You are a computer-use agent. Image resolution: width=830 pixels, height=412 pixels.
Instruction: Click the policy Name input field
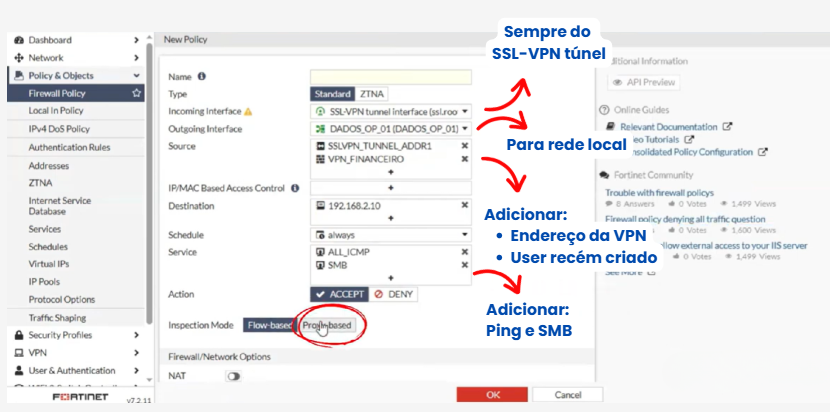click(x=390, y=76)
